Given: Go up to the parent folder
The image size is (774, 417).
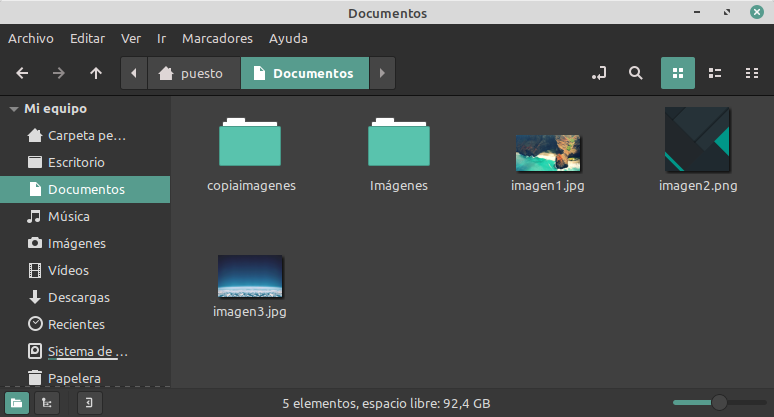Looking at the screenshot, I should click(96, 73).
